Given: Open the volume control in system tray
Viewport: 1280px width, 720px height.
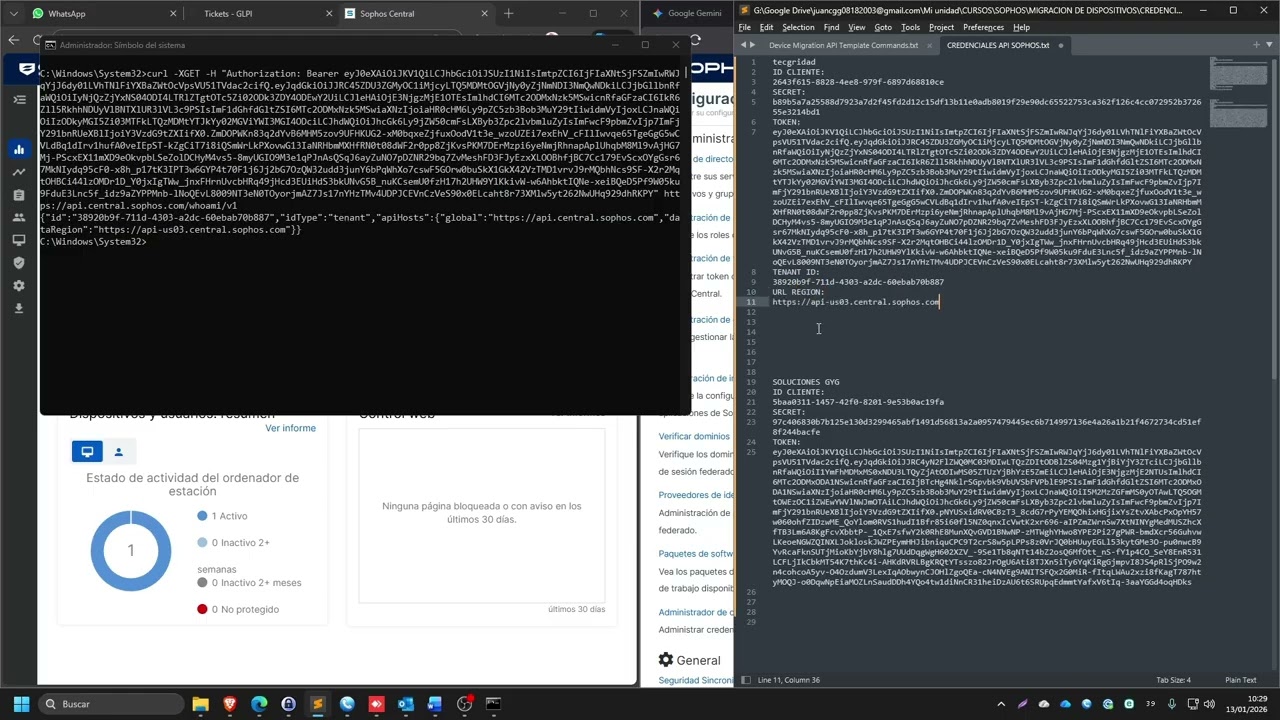Looking at the screenshot, I should (1211, 704).
